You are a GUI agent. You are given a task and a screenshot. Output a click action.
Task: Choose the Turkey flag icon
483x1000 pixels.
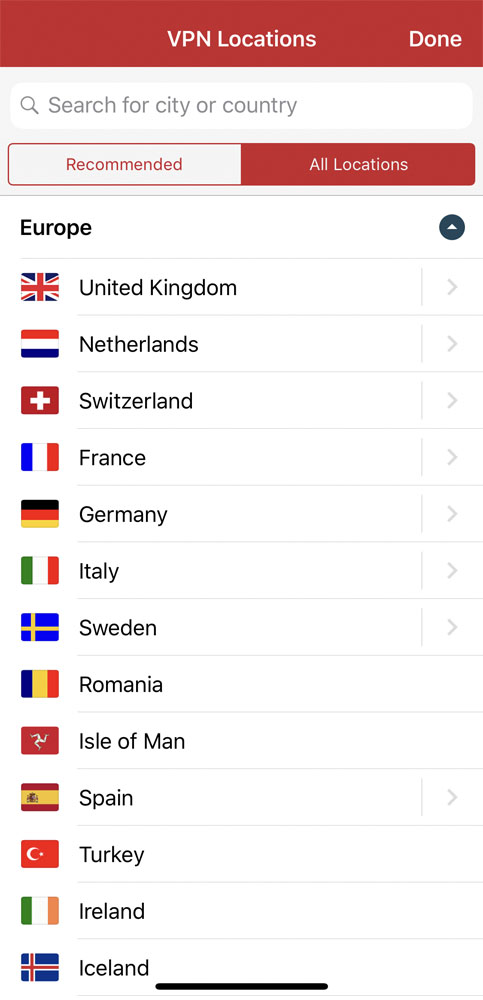(x=40, y=855)
